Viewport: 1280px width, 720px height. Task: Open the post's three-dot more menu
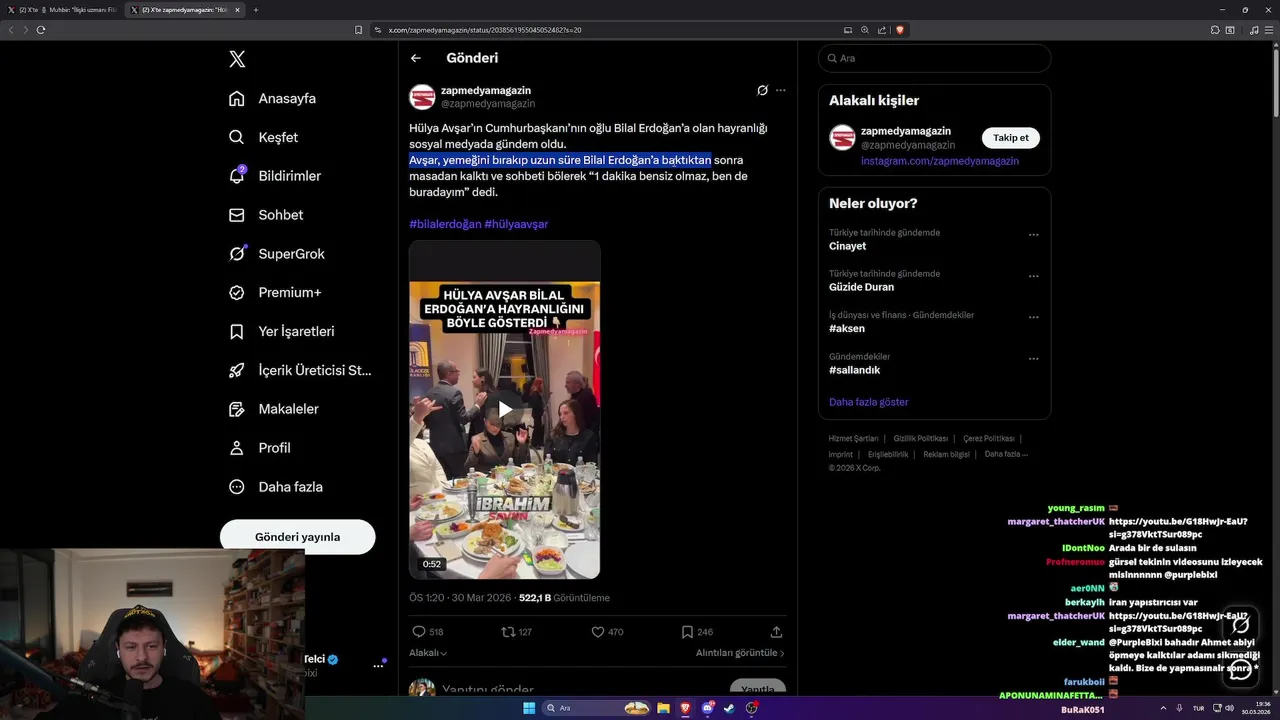click(781, 90)
